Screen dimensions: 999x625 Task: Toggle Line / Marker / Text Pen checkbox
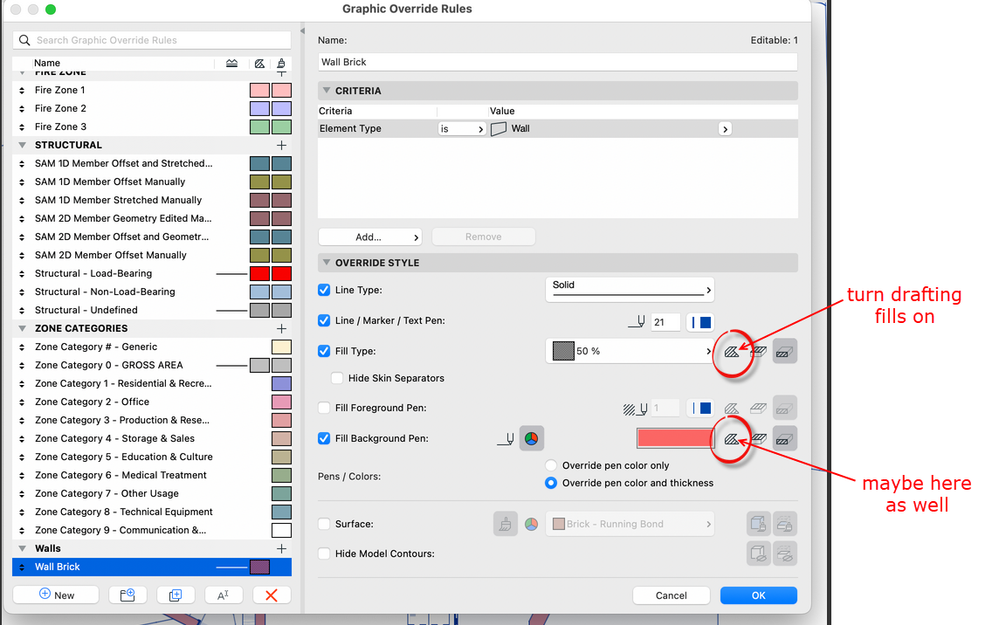coord(324,320)
